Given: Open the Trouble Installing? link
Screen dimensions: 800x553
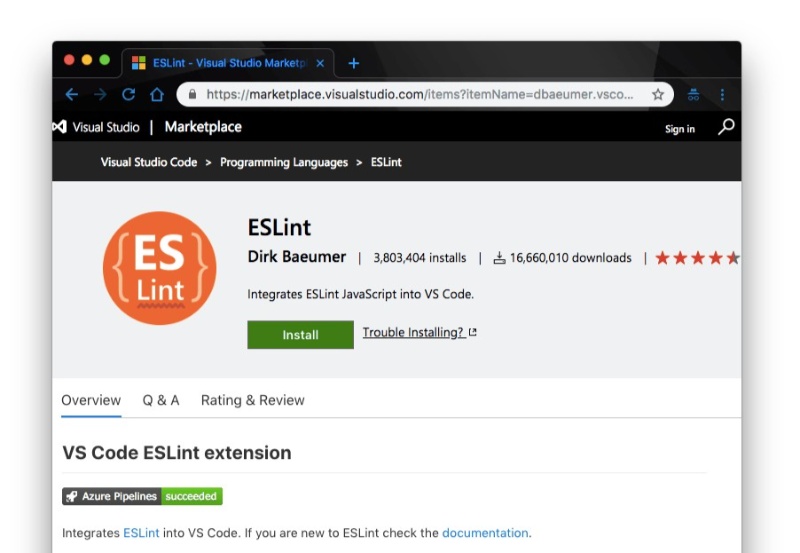Looking at the screenshot, I should click(x=419, y=333).
